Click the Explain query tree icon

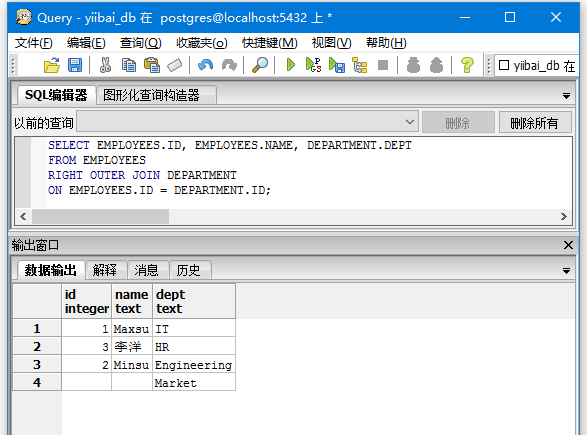coord(360,65)
